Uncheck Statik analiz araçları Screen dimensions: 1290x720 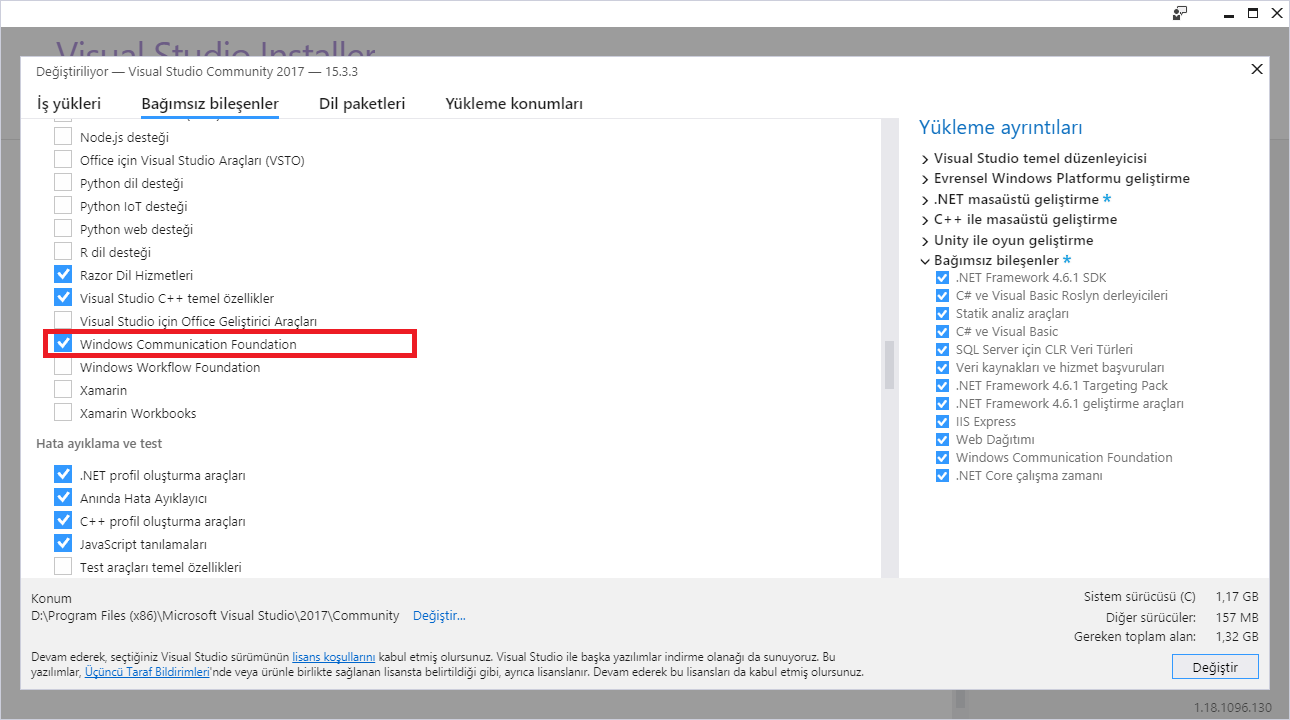point(942,314)
